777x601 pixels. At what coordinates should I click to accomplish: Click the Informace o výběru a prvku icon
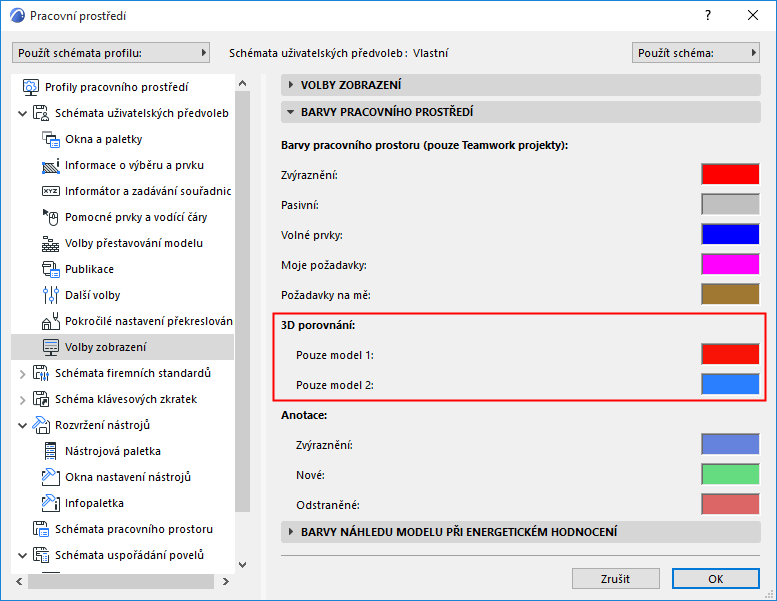[51, 165]
